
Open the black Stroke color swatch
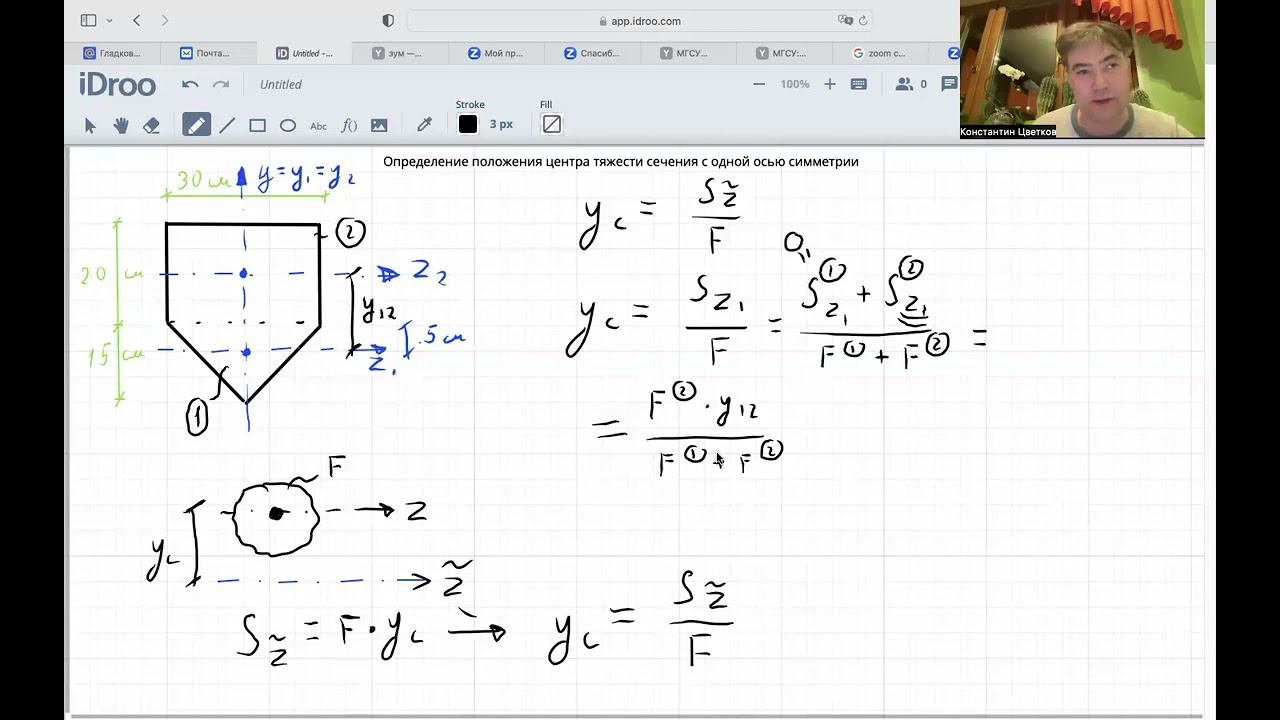point(468,124)
